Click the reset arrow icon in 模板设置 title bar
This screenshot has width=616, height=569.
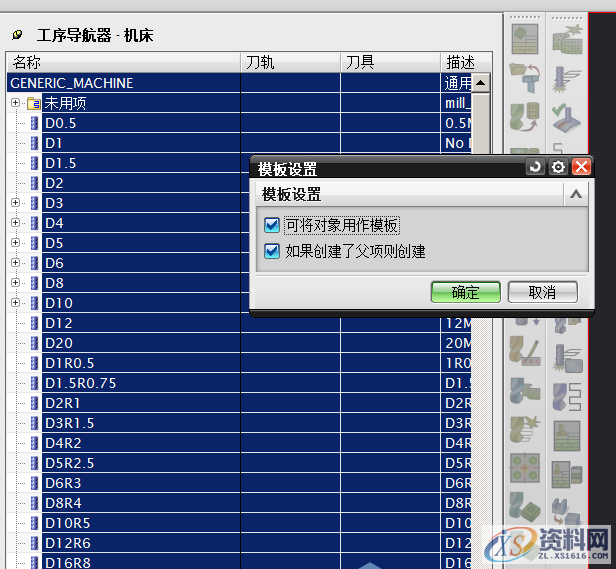click(x=535, y=167)
